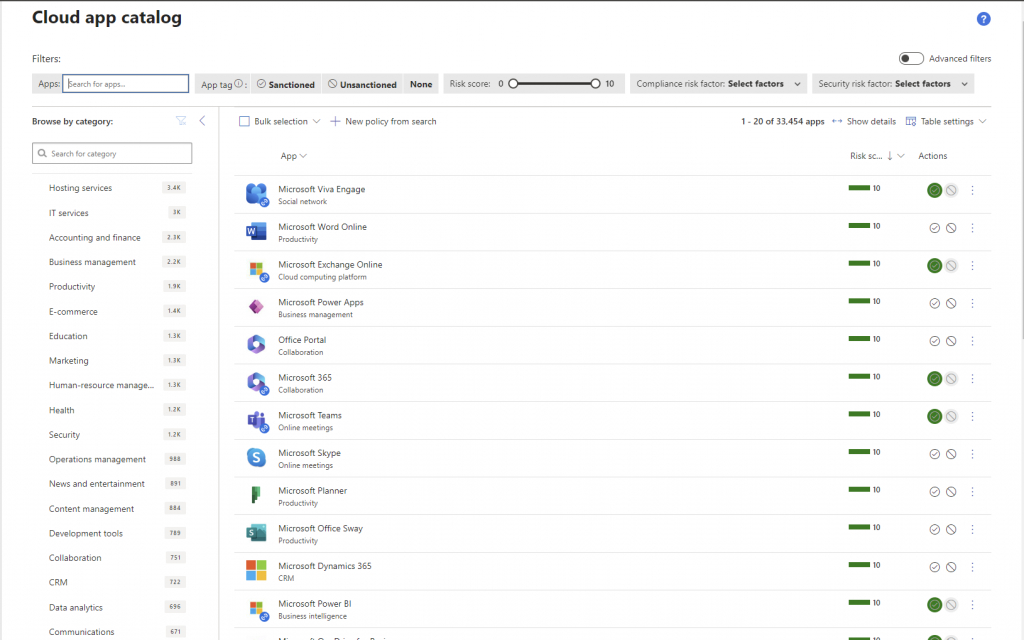Open the Microsoft Power BI entry
Screen dimensions: 1024x640
coord(315,603)
